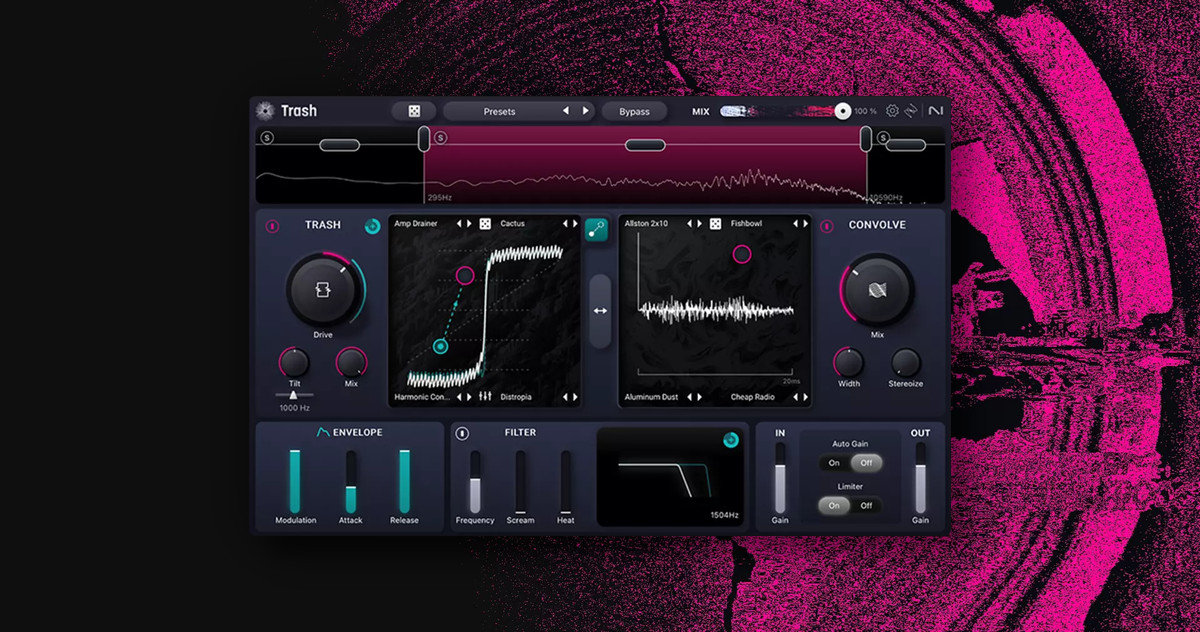Go to next preset with right arrow
This screenshot has height=632, width=1200.
[x=585, y=111]
